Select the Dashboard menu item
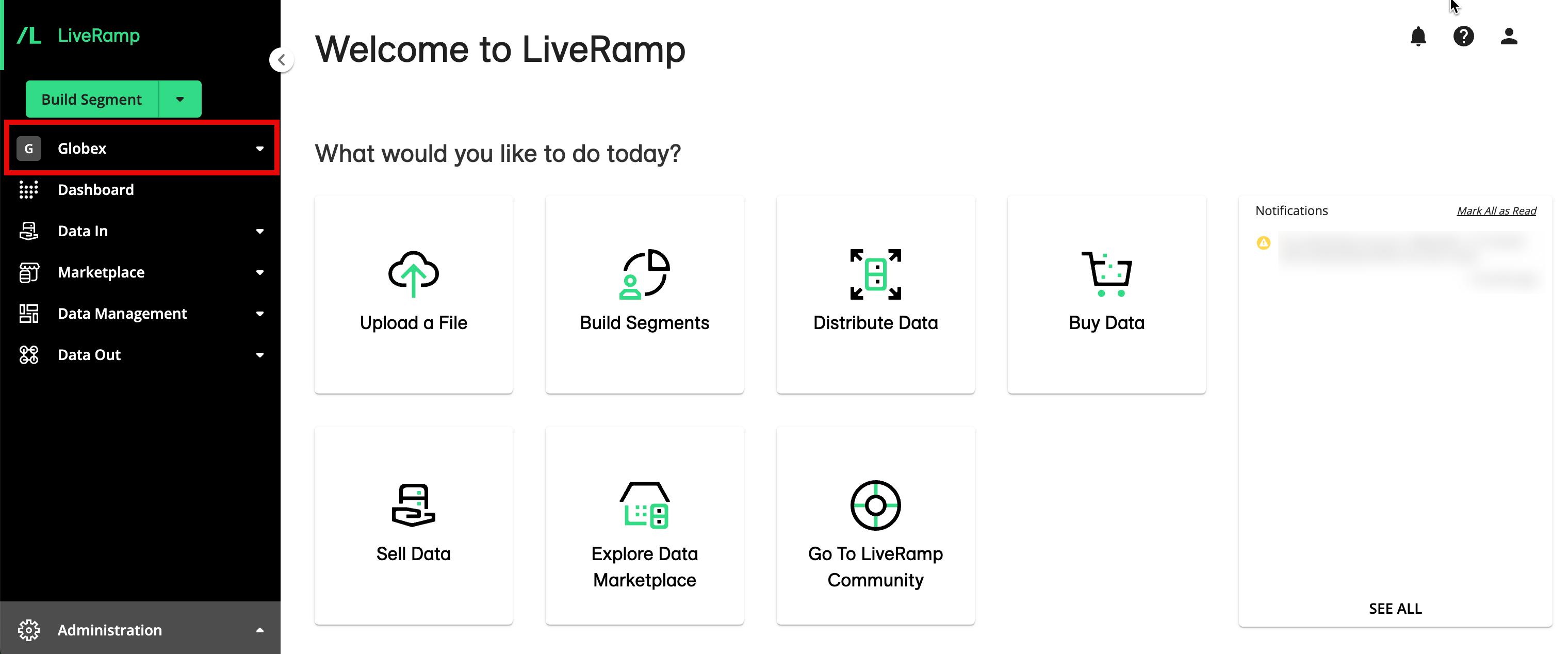The image size is (1568, 654). tap(96, 189)
